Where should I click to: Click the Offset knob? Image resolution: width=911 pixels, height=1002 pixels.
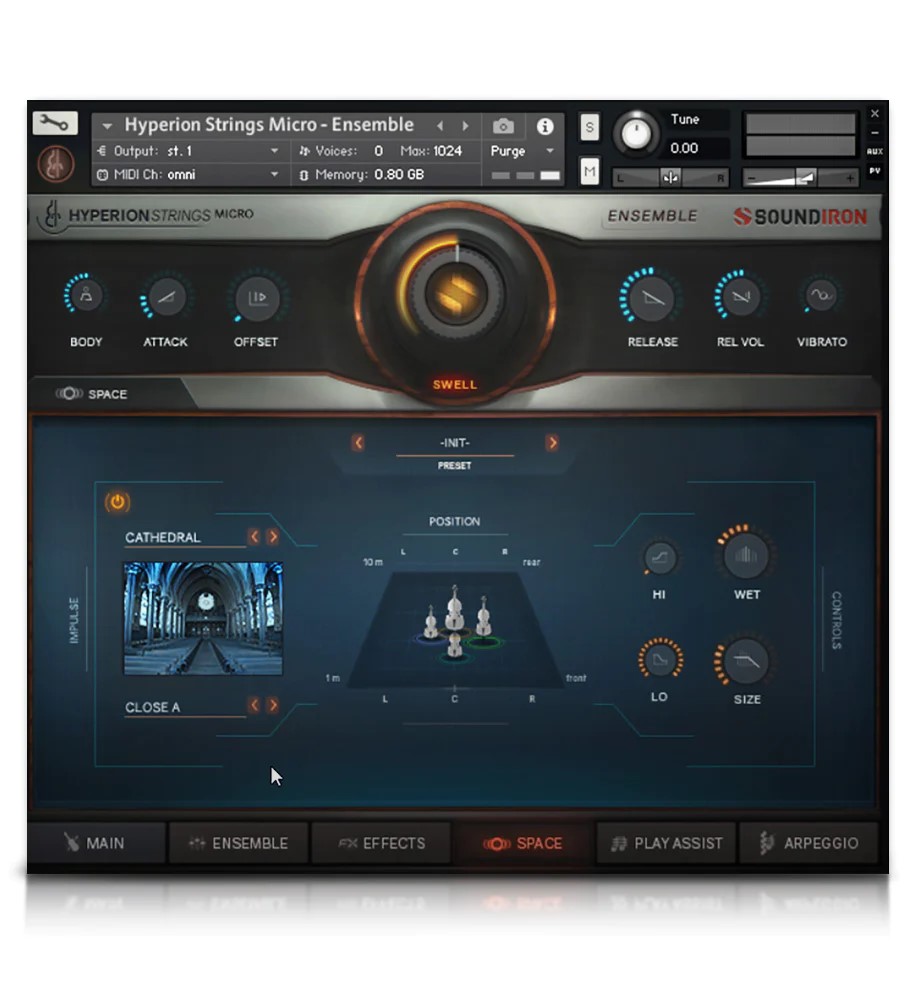tap(257, 298)
